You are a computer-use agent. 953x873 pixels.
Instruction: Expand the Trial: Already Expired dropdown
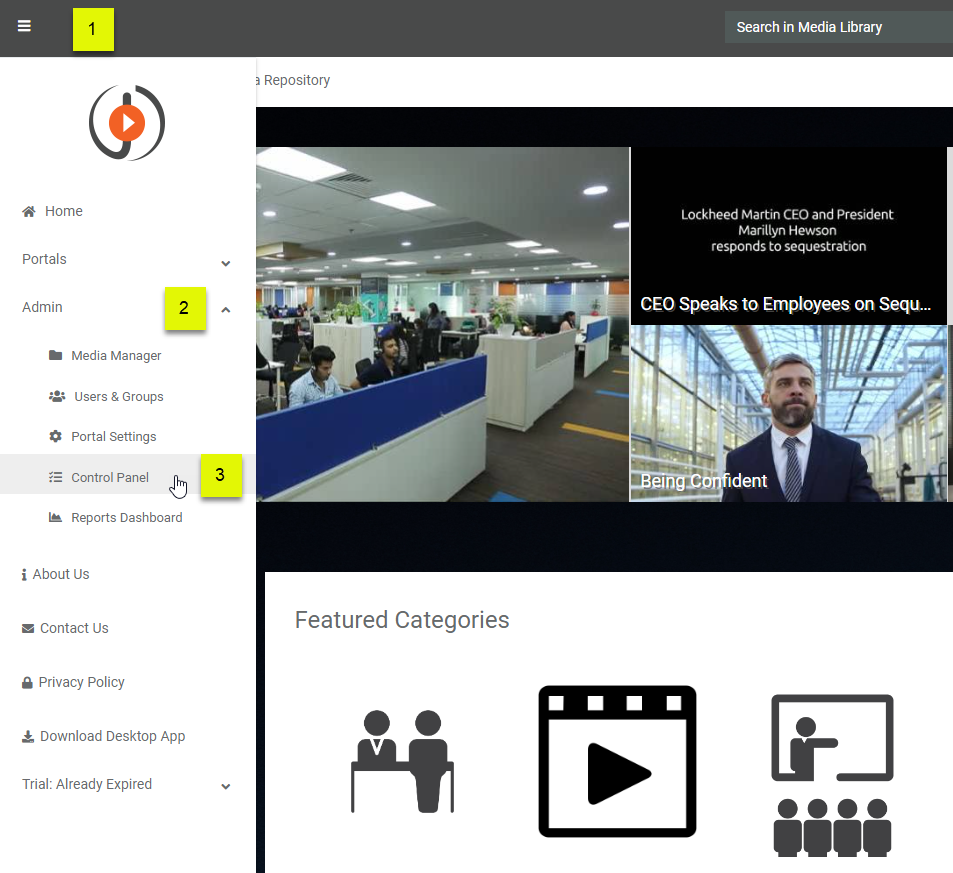click(226, 787)
